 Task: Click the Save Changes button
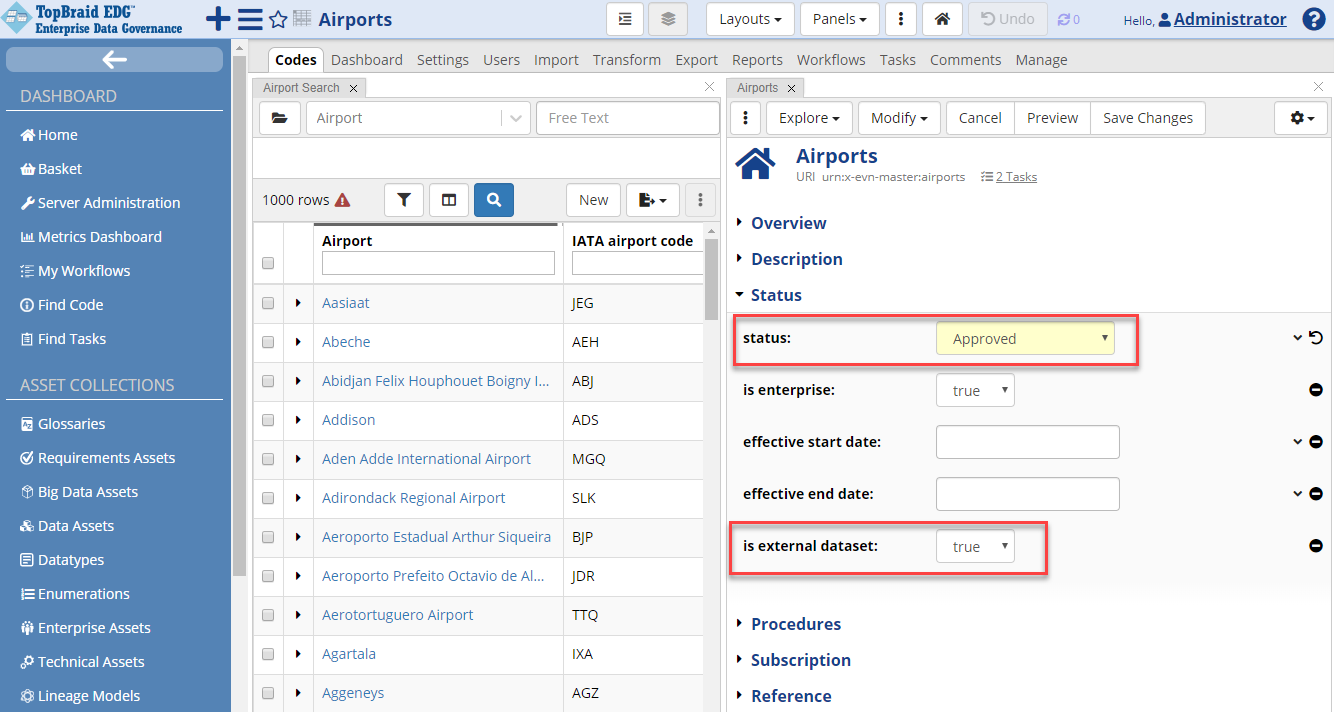coord(1147,118)
